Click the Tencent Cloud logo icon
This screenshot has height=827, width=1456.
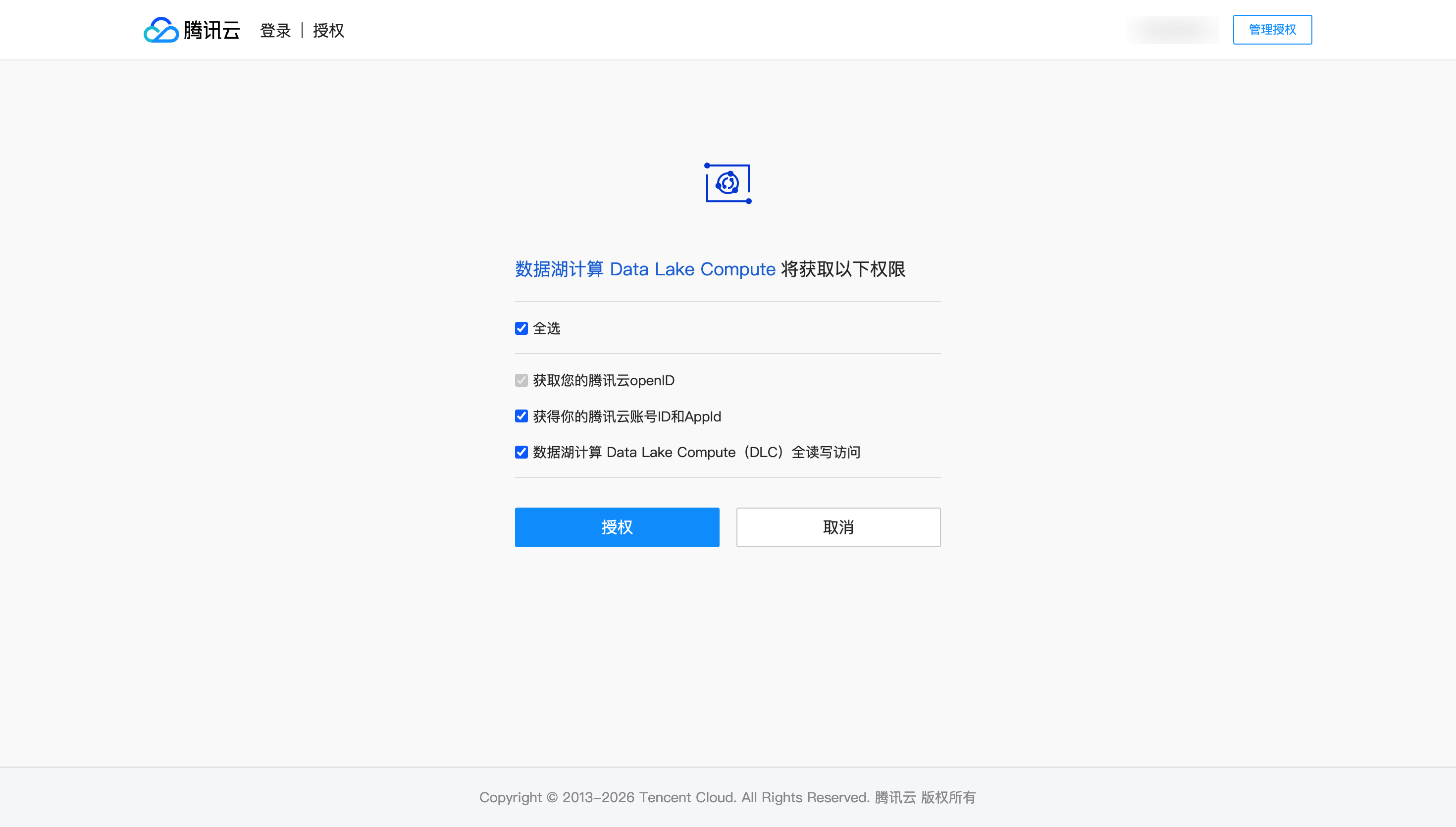tap(161, 30)
